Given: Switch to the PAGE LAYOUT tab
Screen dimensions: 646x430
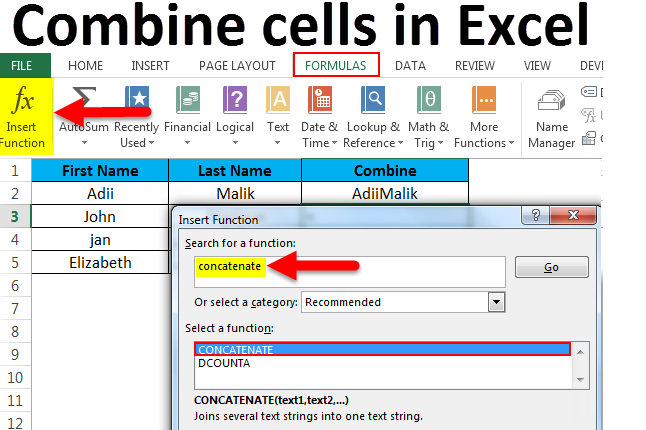Looking at the screenshot, I should [237, 65].
